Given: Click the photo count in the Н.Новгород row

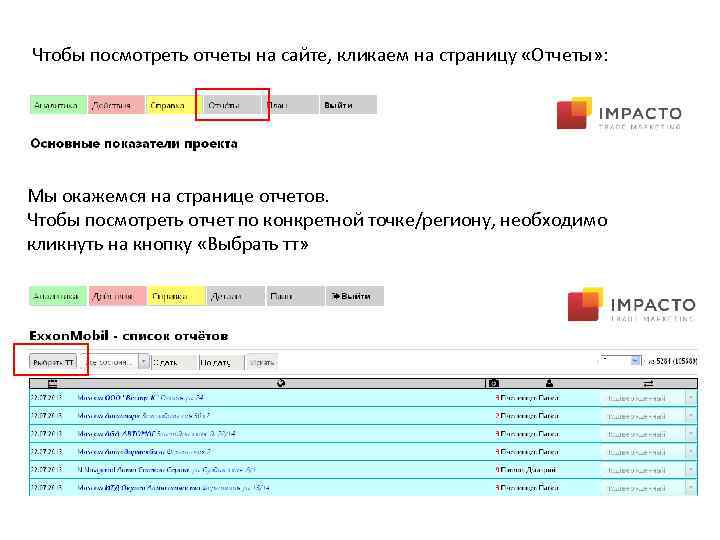Looking at the screenshot, I should 497,470.
